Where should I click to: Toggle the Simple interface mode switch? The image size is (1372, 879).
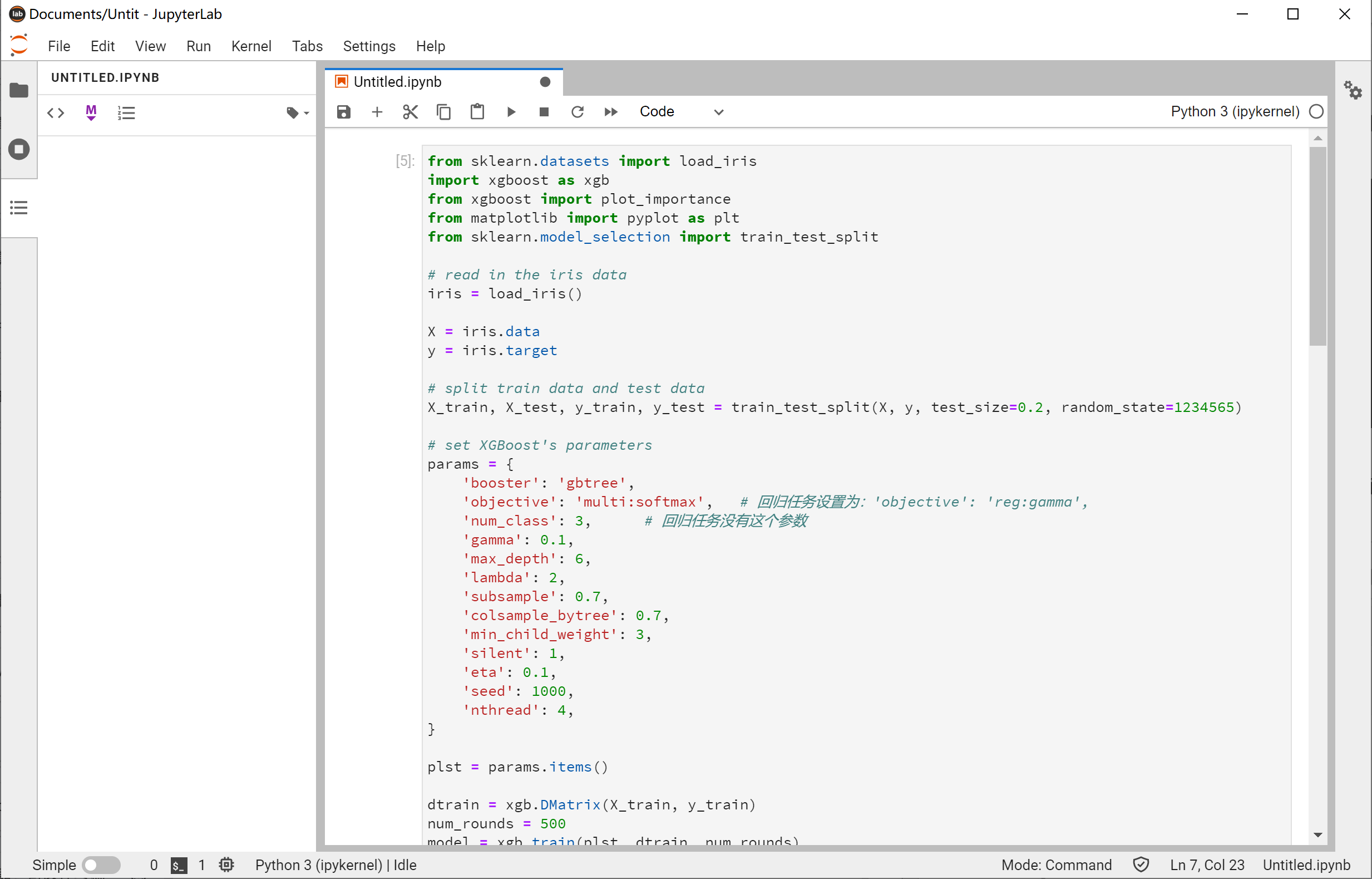[100, 865]
